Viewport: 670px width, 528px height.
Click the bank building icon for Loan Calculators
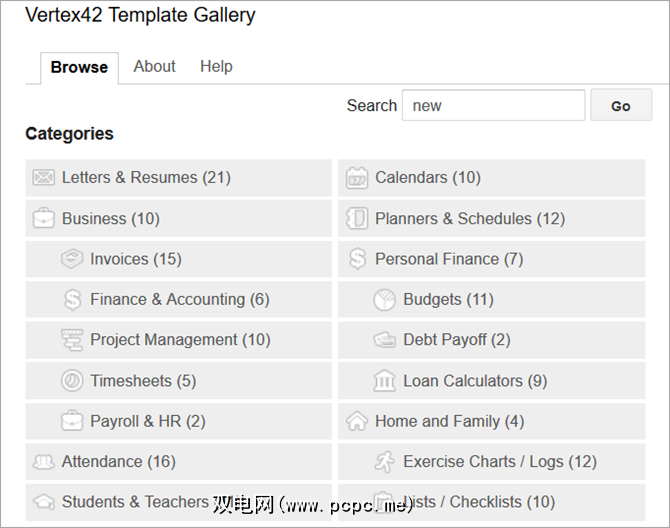point(385,381)
